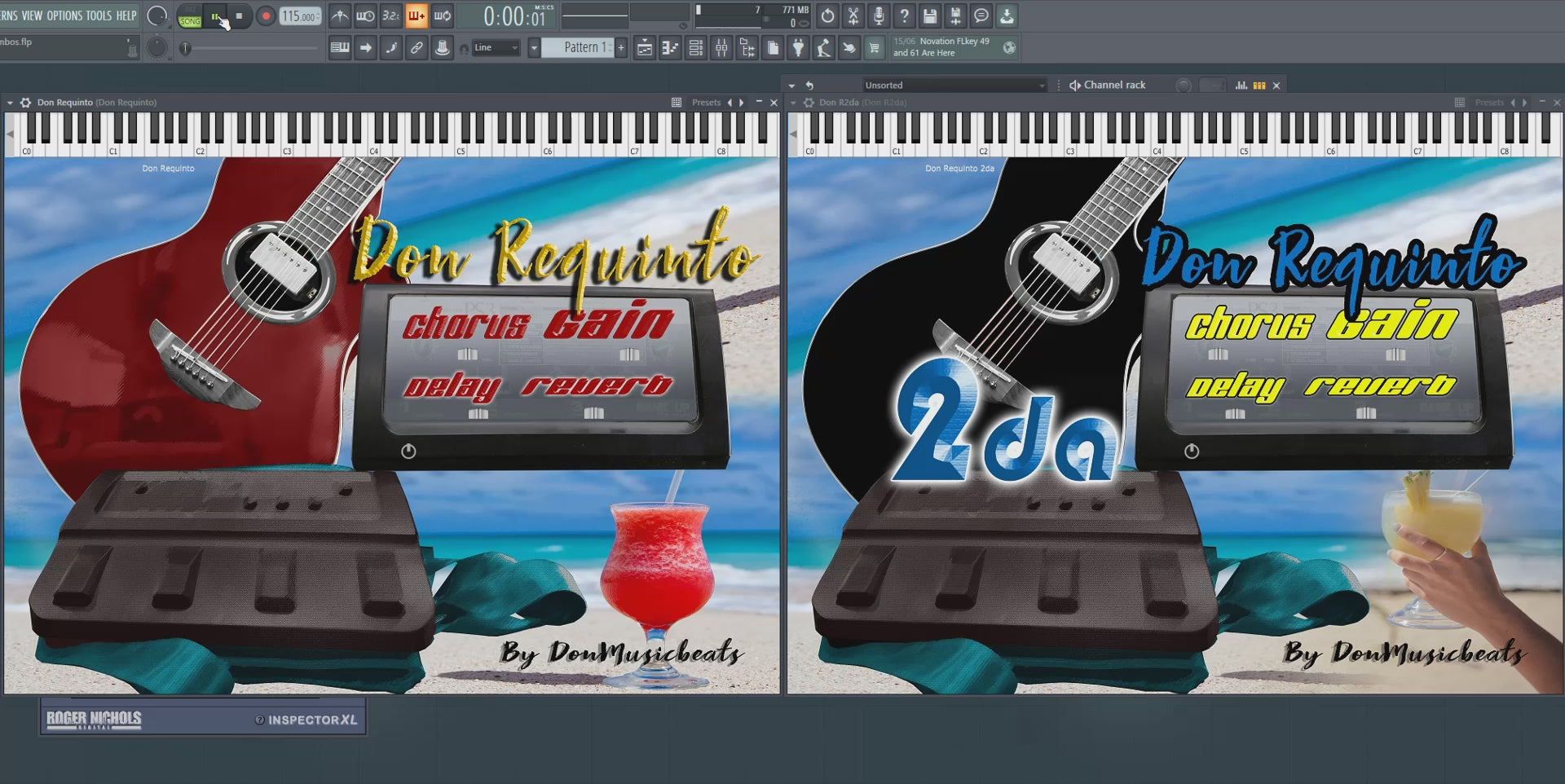1565x784 pixels.
Task: Open the Playlist view icon
Action: point(644,48)
